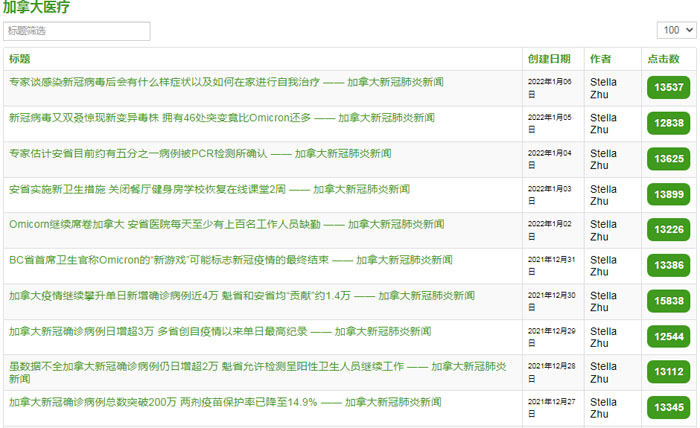
Task: Click the green 15838 hits badge
Action: click(x=668, y=301)
